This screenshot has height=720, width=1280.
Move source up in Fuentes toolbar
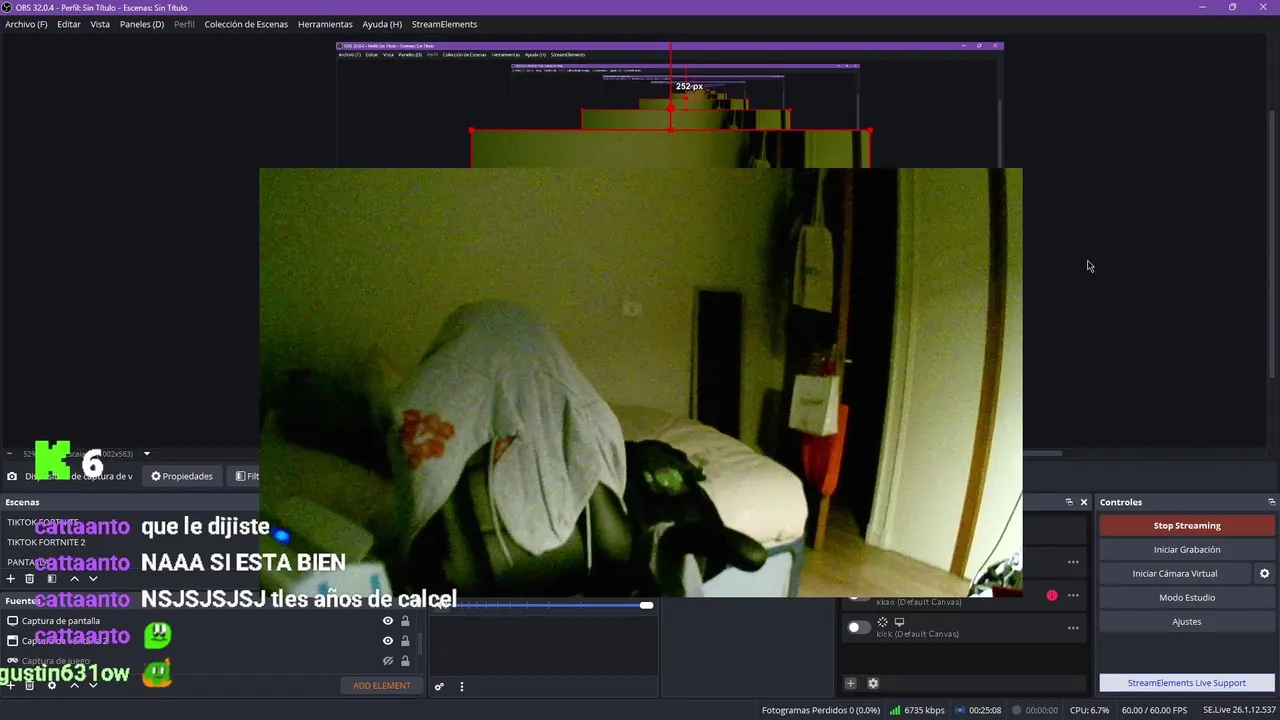[74, 685]
